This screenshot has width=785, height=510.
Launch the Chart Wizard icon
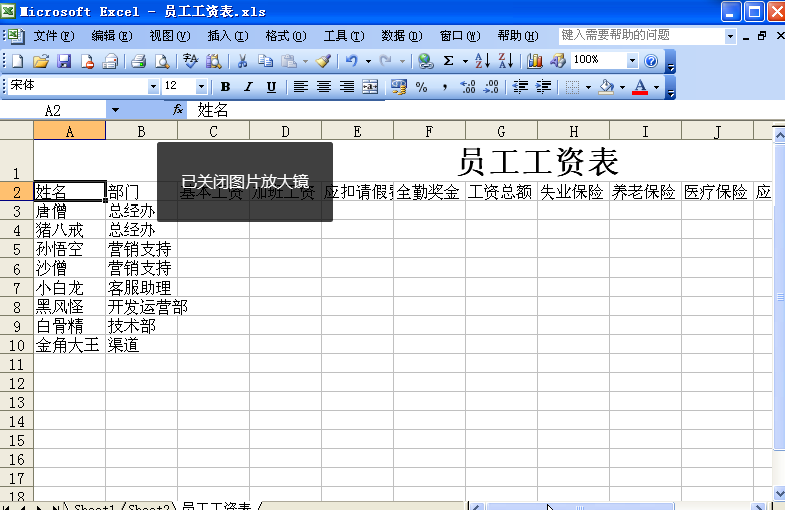pyautogui.click(x=535, y=61)
